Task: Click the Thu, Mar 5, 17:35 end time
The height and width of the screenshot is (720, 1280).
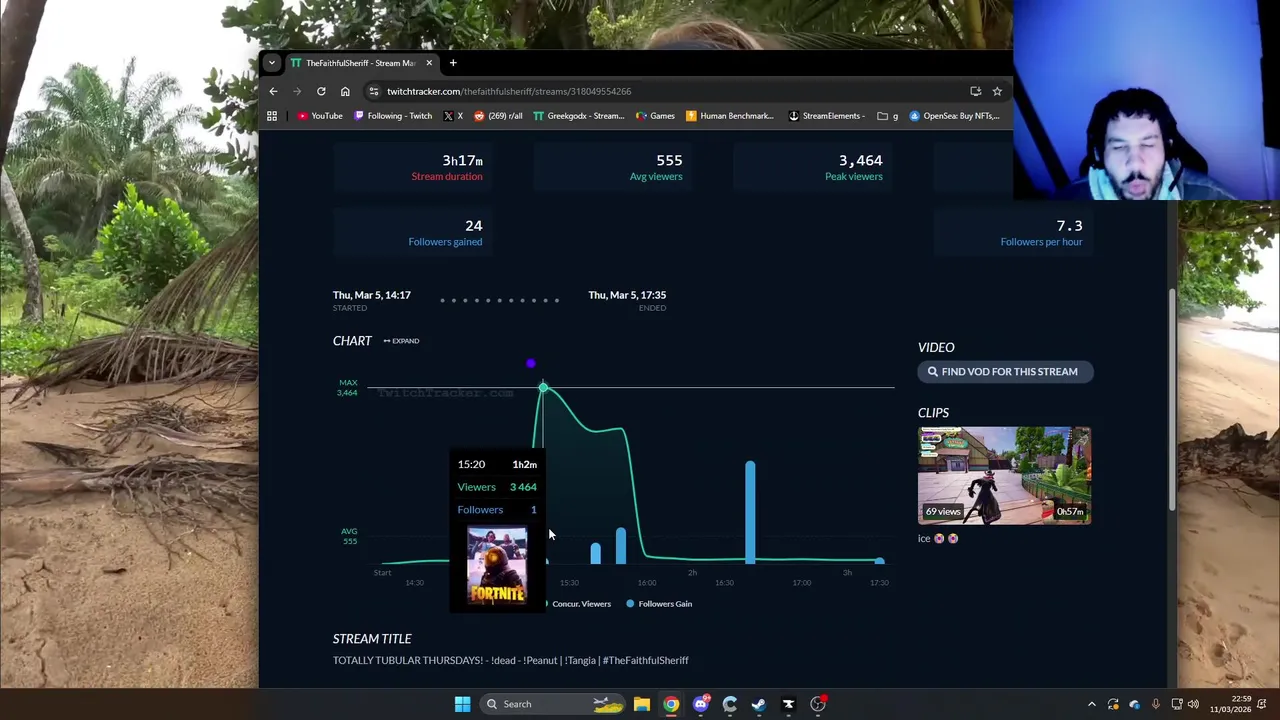Action: pyautogui.click(x=627, y=295)
